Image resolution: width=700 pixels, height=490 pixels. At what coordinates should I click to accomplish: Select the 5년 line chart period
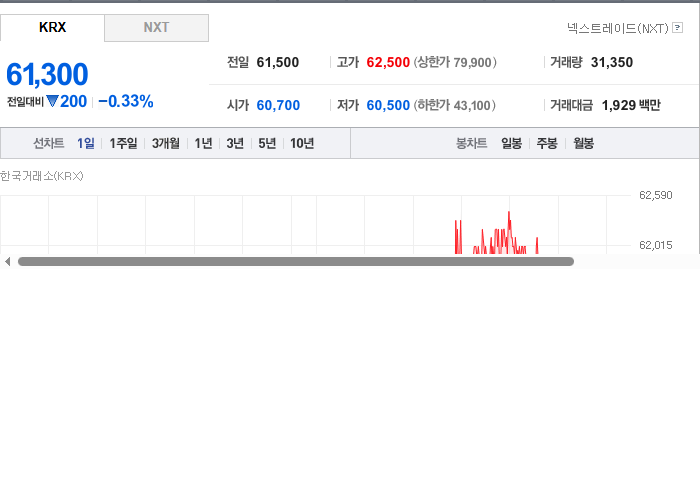(x=267, y=143)
